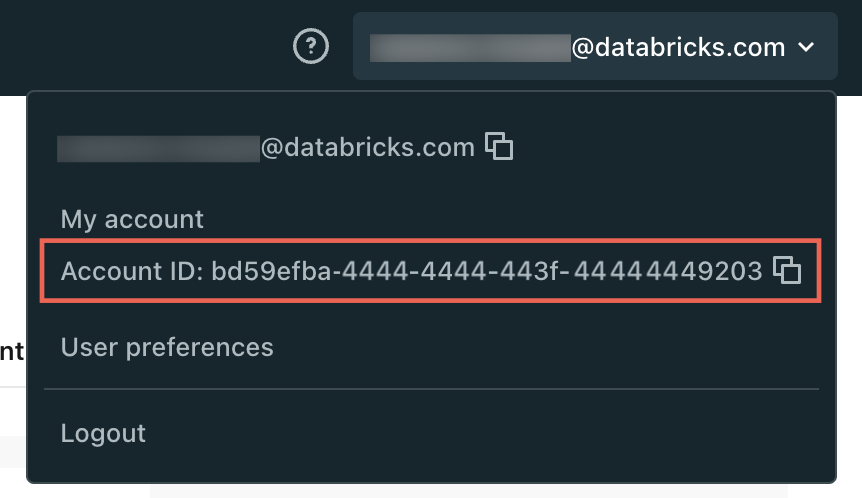Click the partially hidden "nt" text at left
Viewport: 862px width, 498px height.
12,352
